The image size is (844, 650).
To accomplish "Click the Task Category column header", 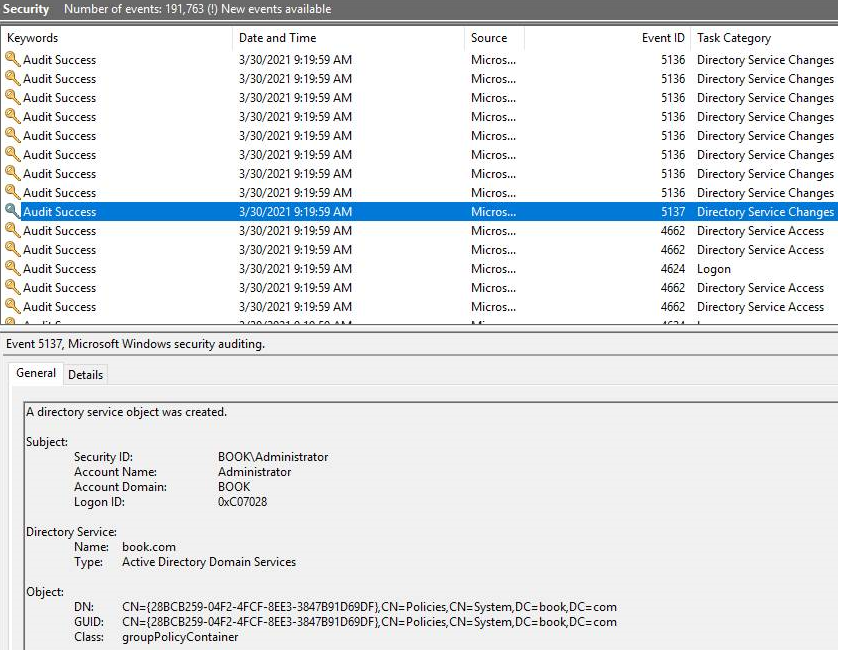I will (734, 38).
